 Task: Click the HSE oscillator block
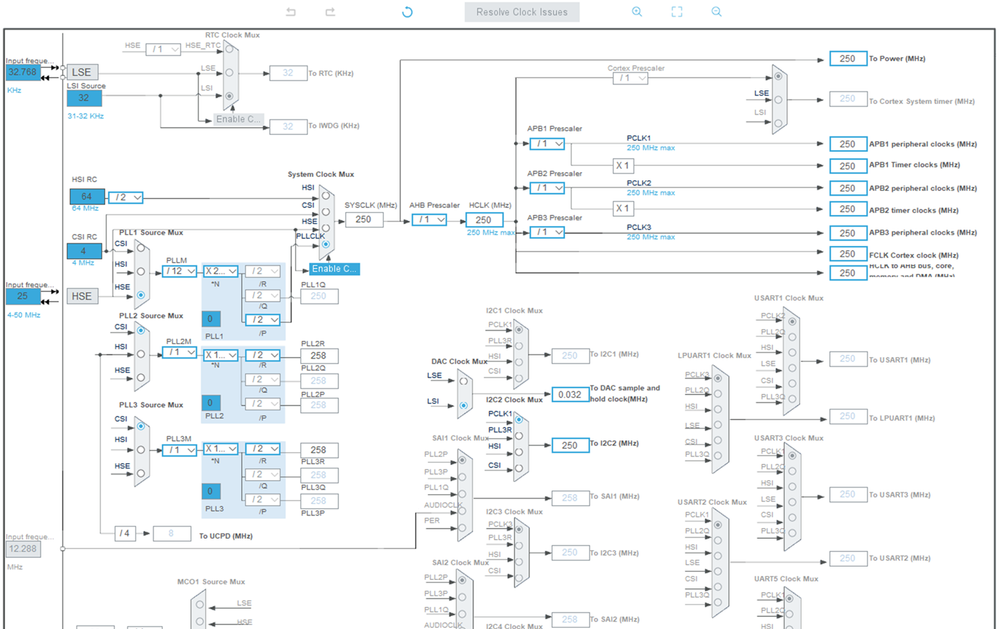tap(82, 296)
